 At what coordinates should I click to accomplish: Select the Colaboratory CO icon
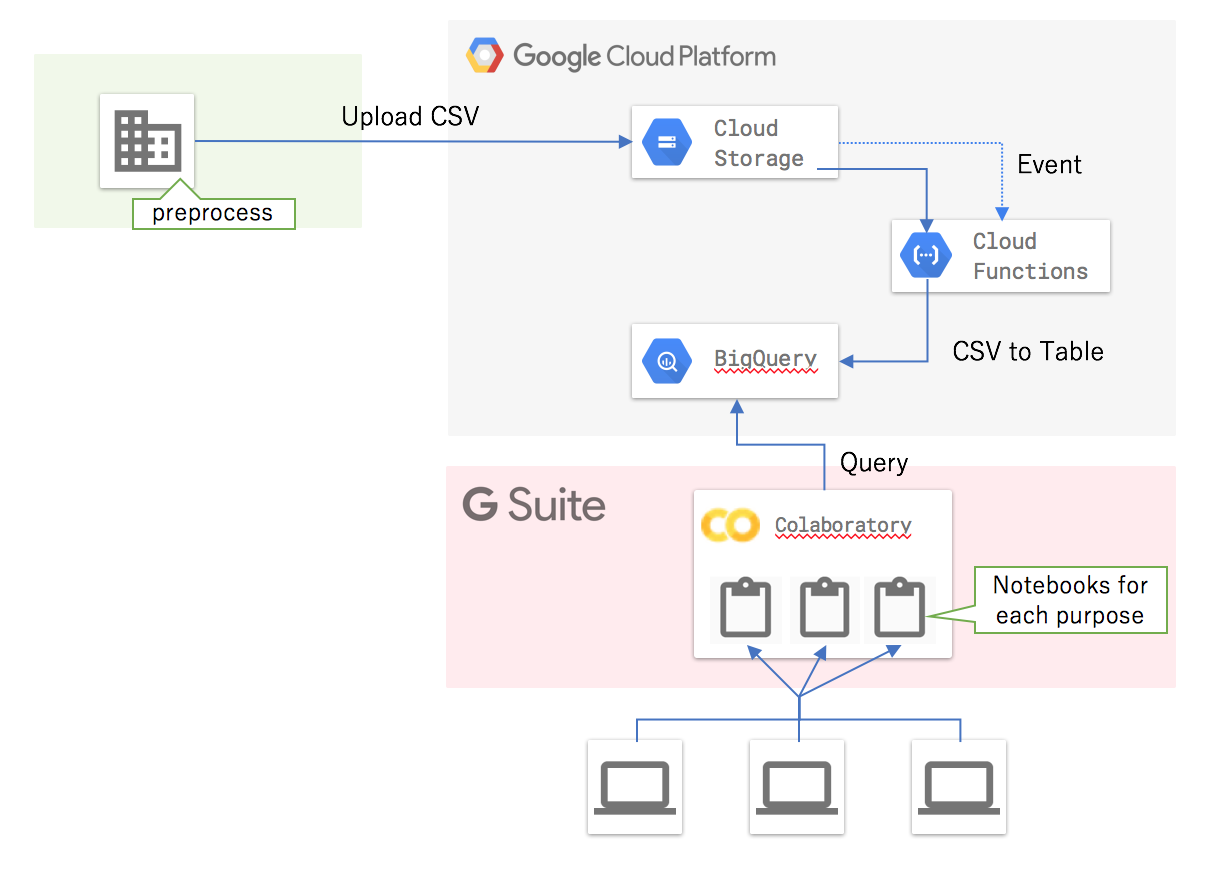tap(730, 525)
